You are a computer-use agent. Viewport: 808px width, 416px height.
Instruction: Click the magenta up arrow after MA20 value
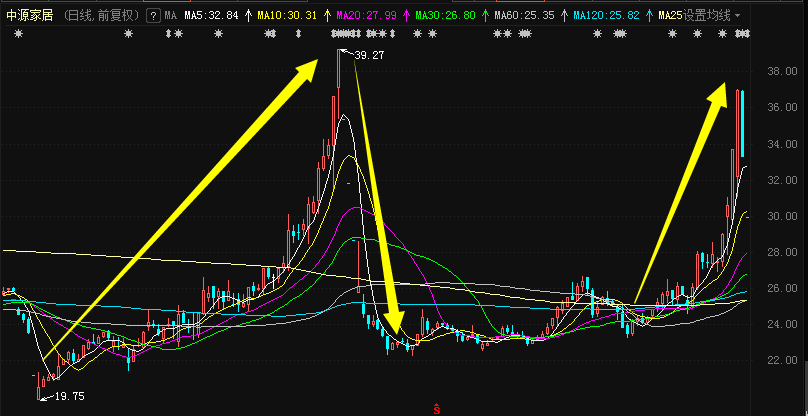[406, 16]
